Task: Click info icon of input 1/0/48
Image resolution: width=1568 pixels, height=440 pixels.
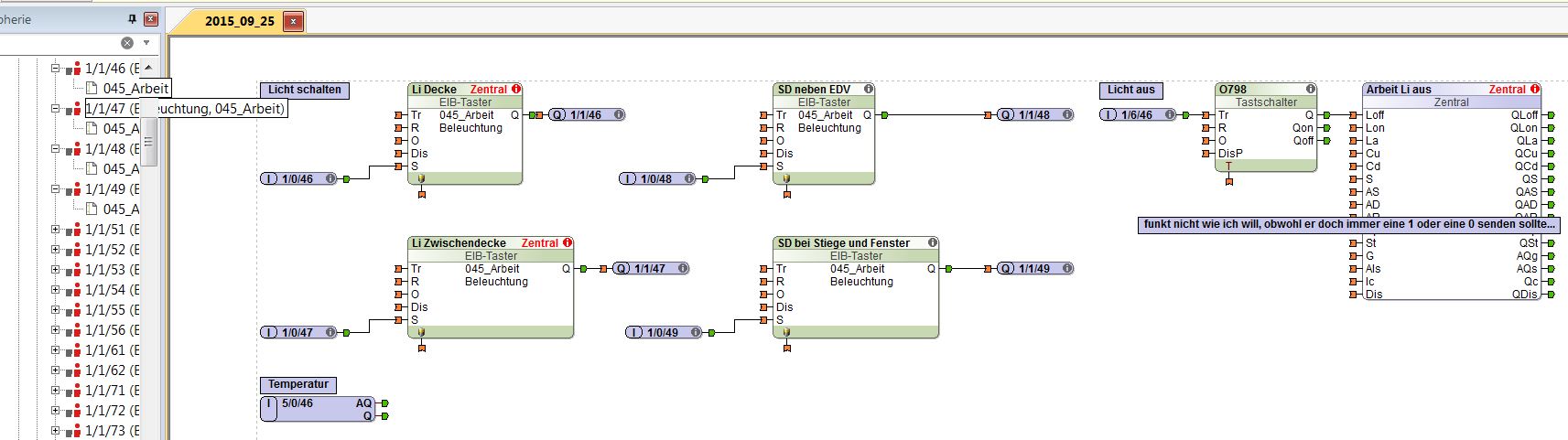Action: [x=689, y=179]
